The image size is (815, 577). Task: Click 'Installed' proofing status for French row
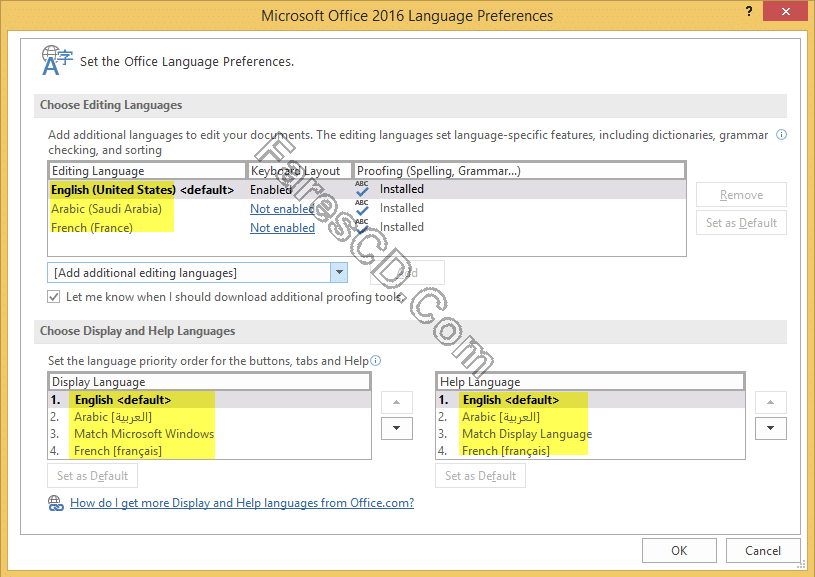[402, 227]
